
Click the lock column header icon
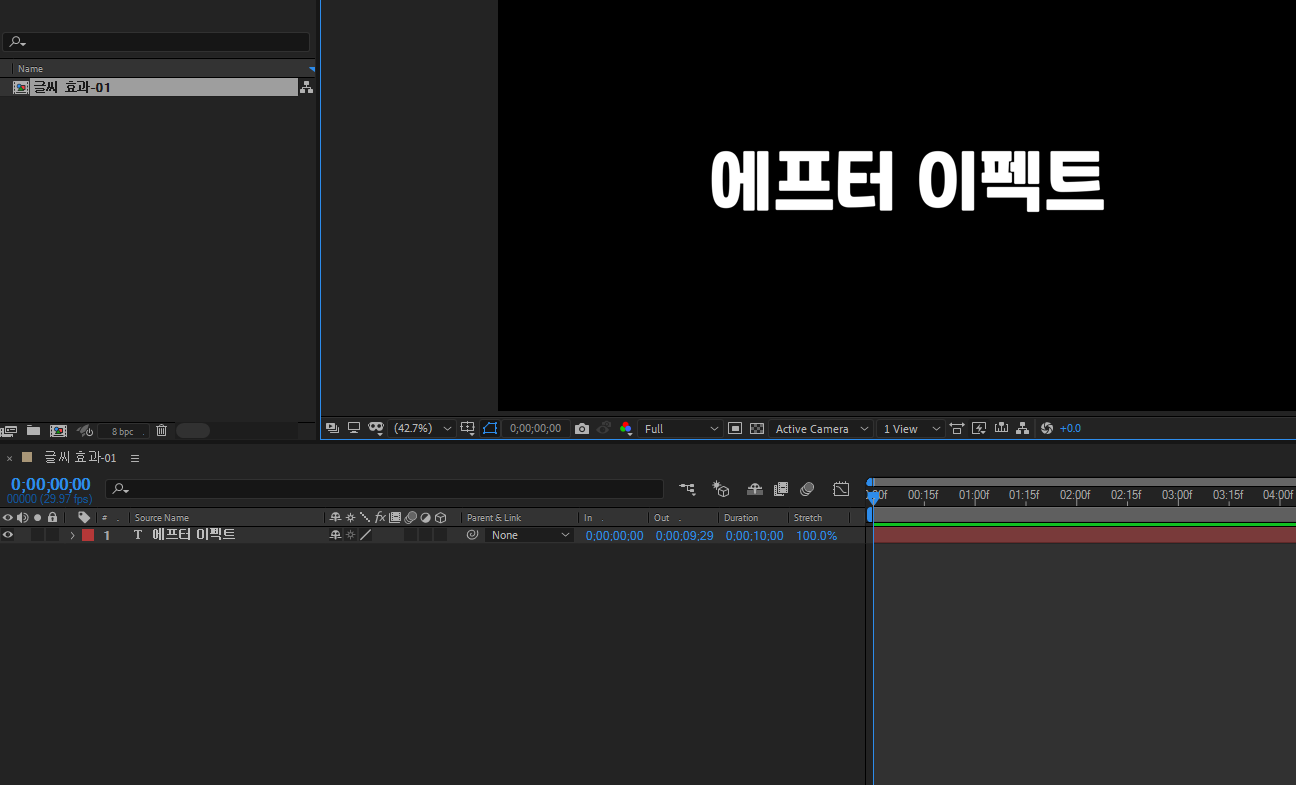(x=52, y=517)
